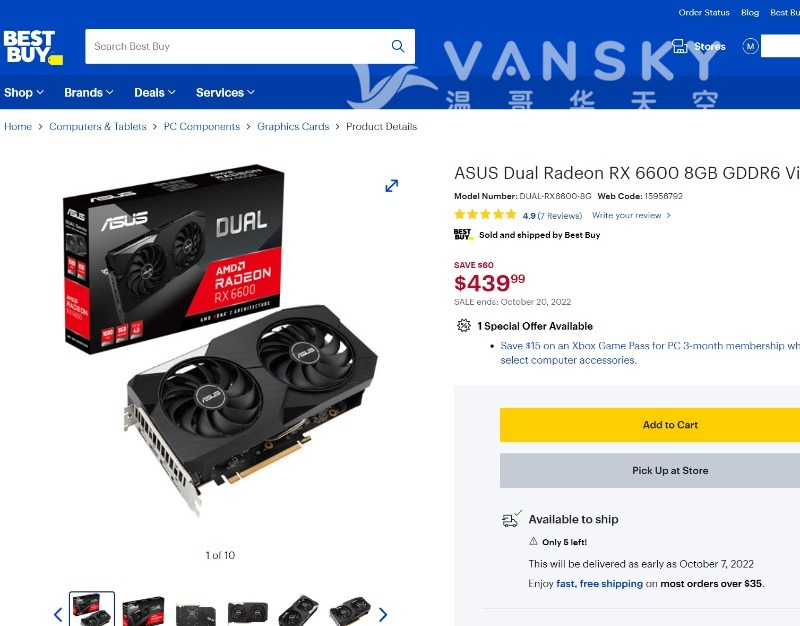Select the second product thumbnail

(143, 611)
